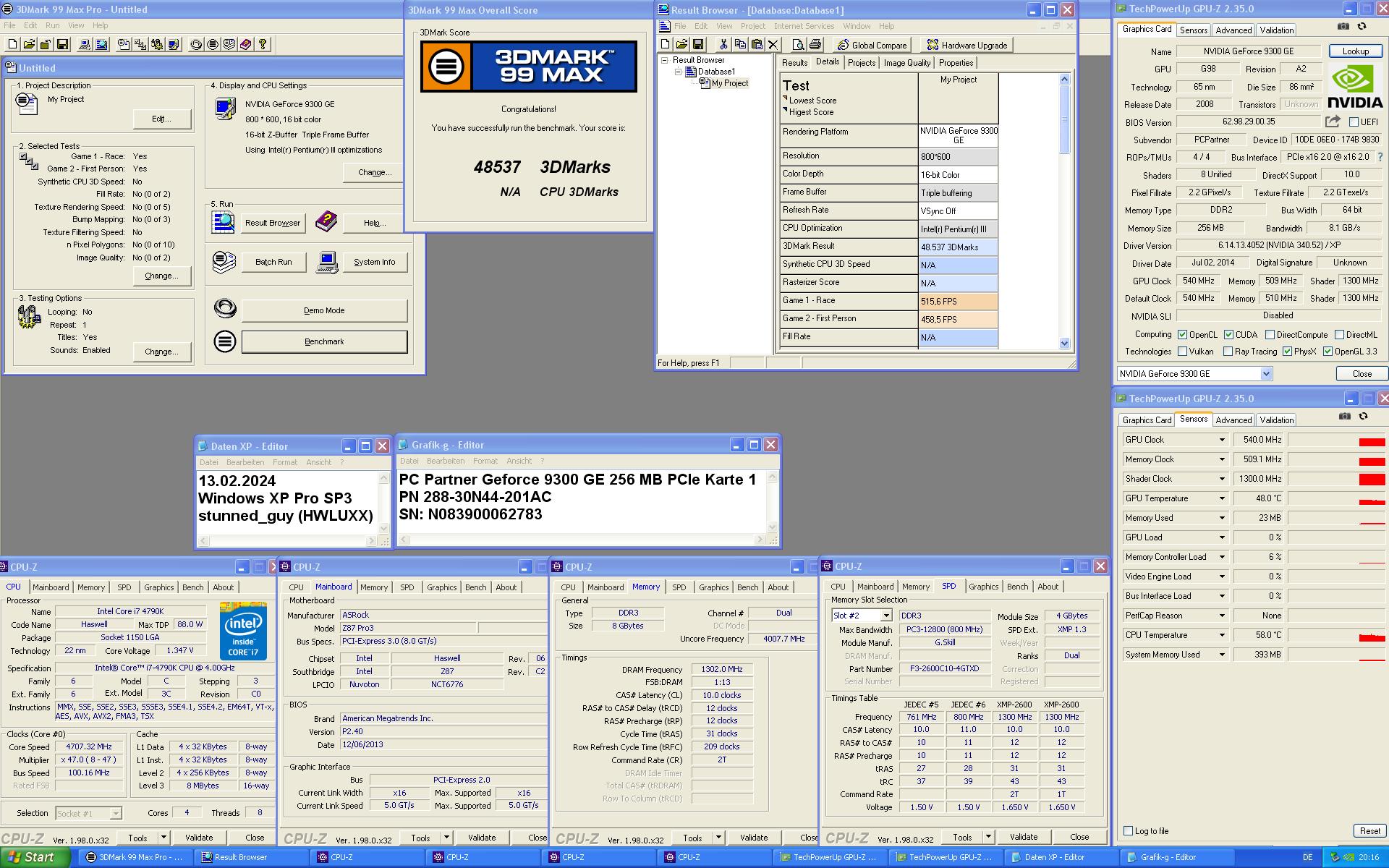Select My Project in Result Browser tree

729,84
